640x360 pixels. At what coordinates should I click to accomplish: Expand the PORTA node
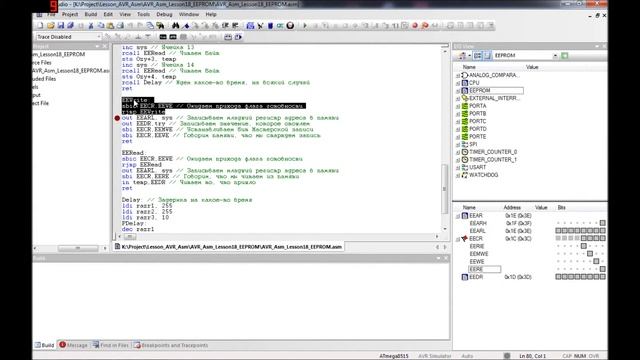tap(458, 106)
